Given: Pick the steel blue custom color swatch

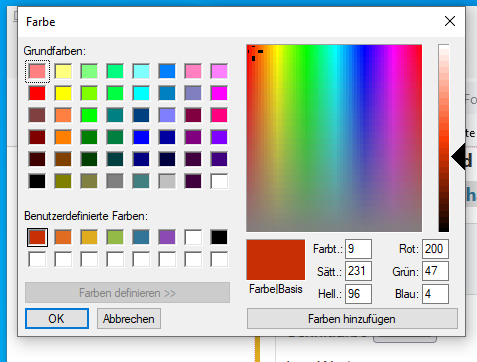Looking at the screenshot, I should (141, 238).
